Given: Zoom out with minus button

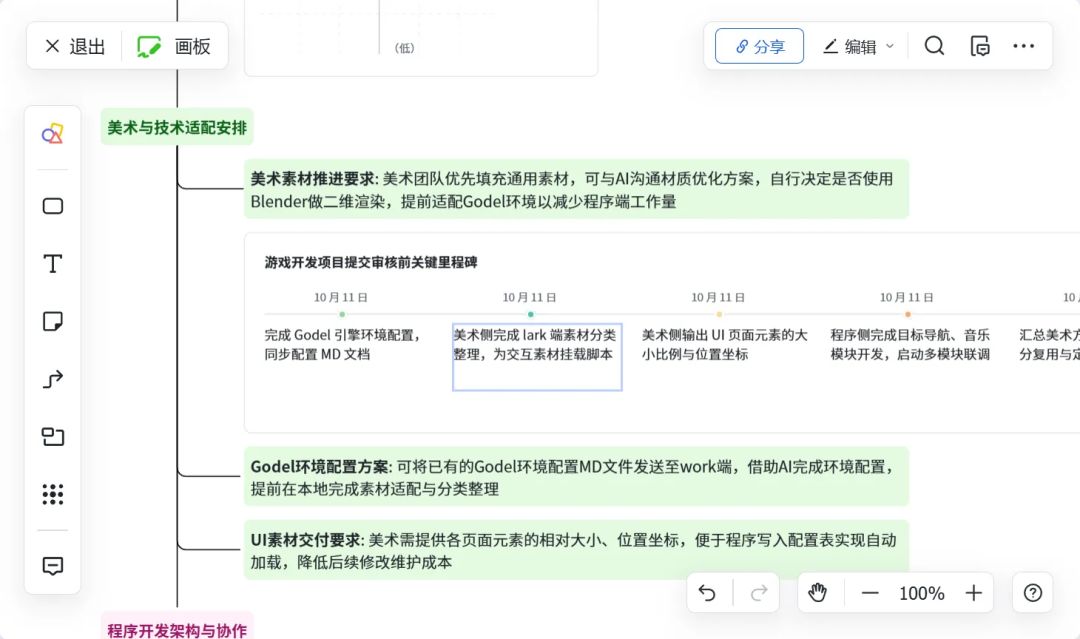Looking at the screenshot, I should pyautogui.click(x=870, y=593).
